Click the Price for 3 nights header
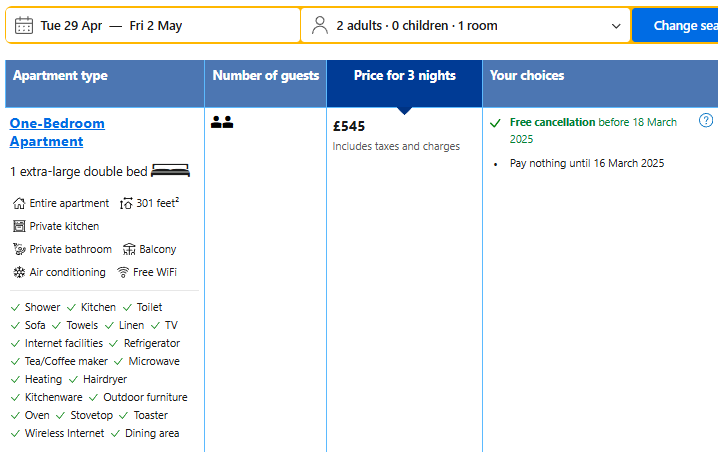 [x=404, y=76]
